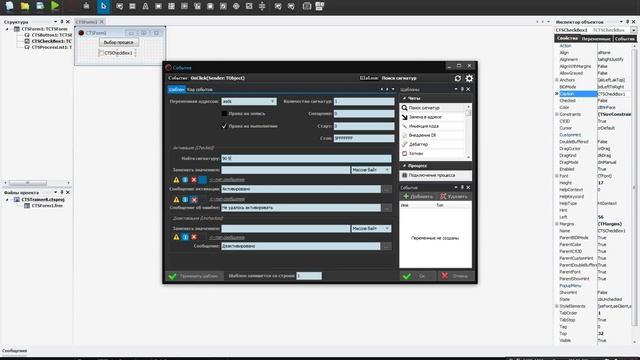Click 'нет сообщения' link above activation message
This screenshot has width=640, height=360.
(x=227, y=180)
